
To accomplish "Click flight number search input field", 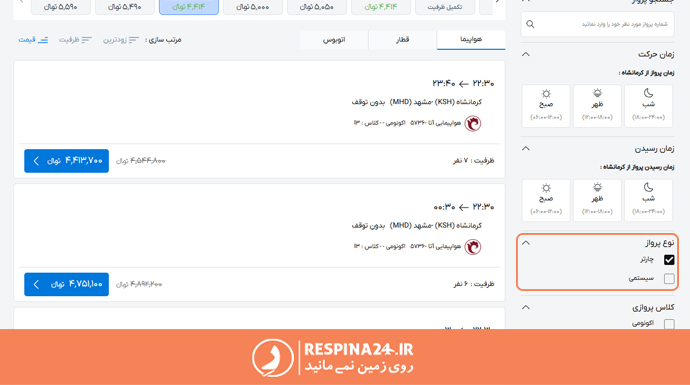I will pos(598,24).
